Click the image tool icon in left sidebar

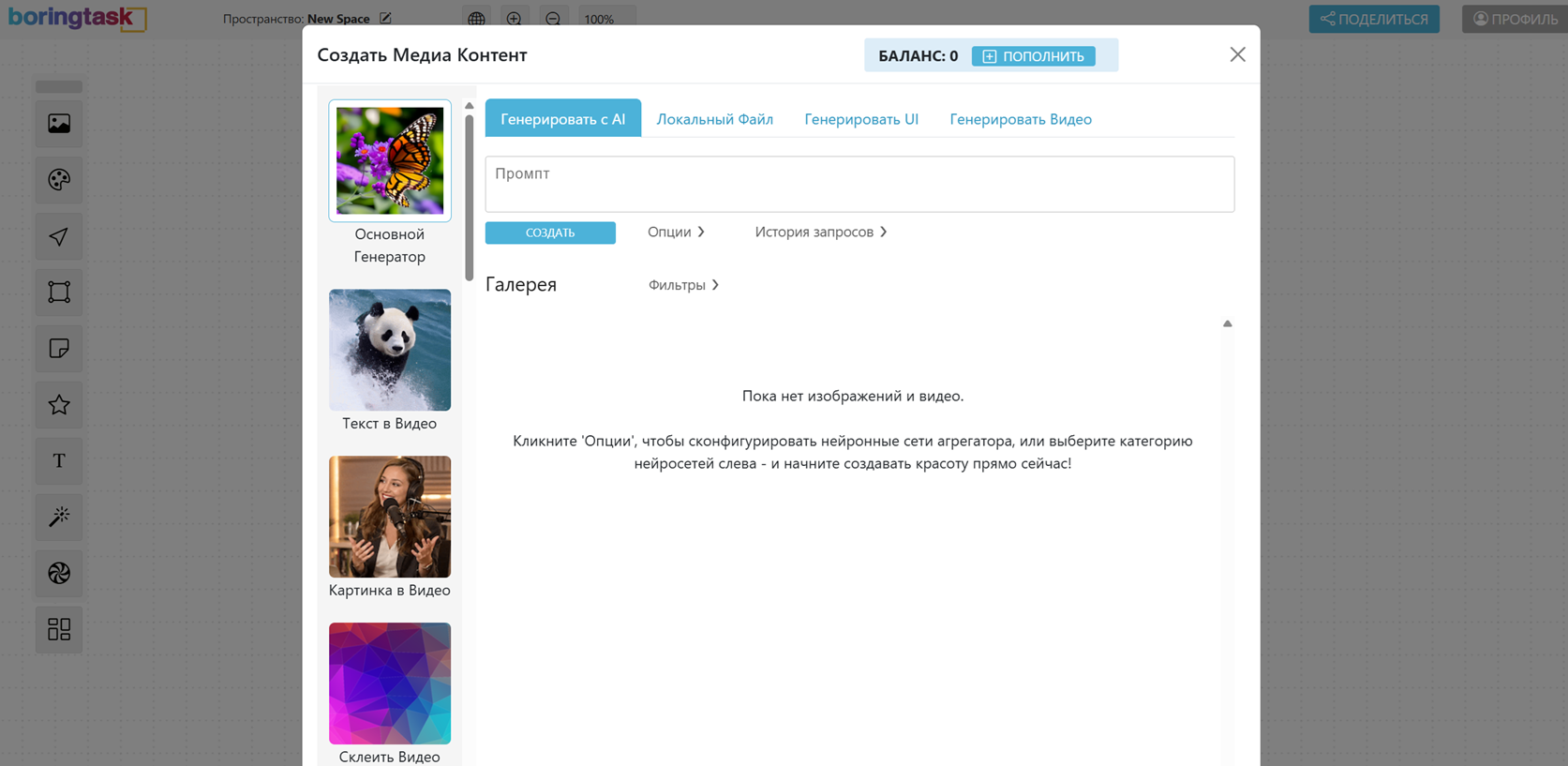point(59,124)
